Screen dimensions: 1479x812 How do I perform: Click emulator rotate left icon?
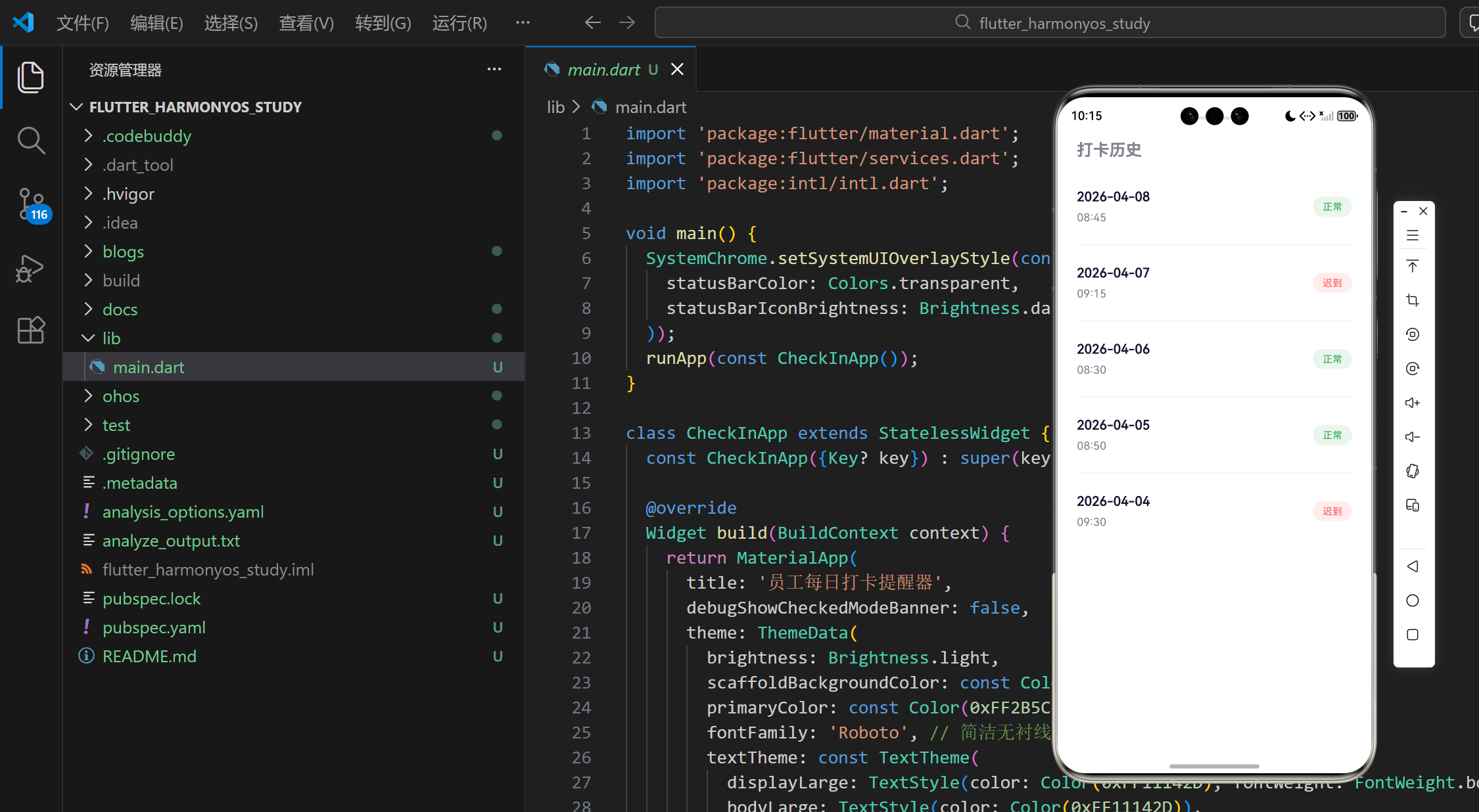coord(1413,334)
